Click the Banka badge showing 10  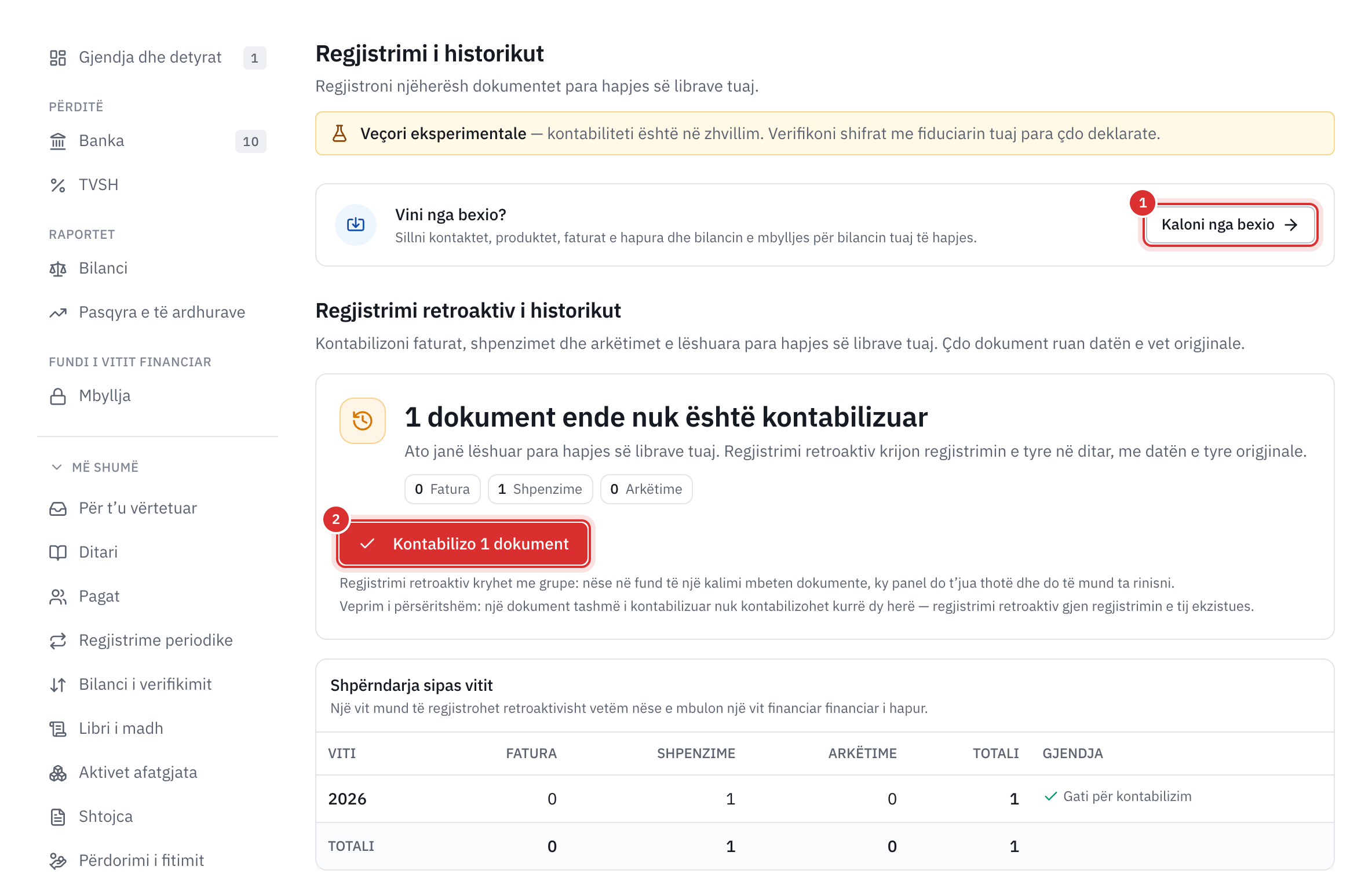click(x=250, y=141)
